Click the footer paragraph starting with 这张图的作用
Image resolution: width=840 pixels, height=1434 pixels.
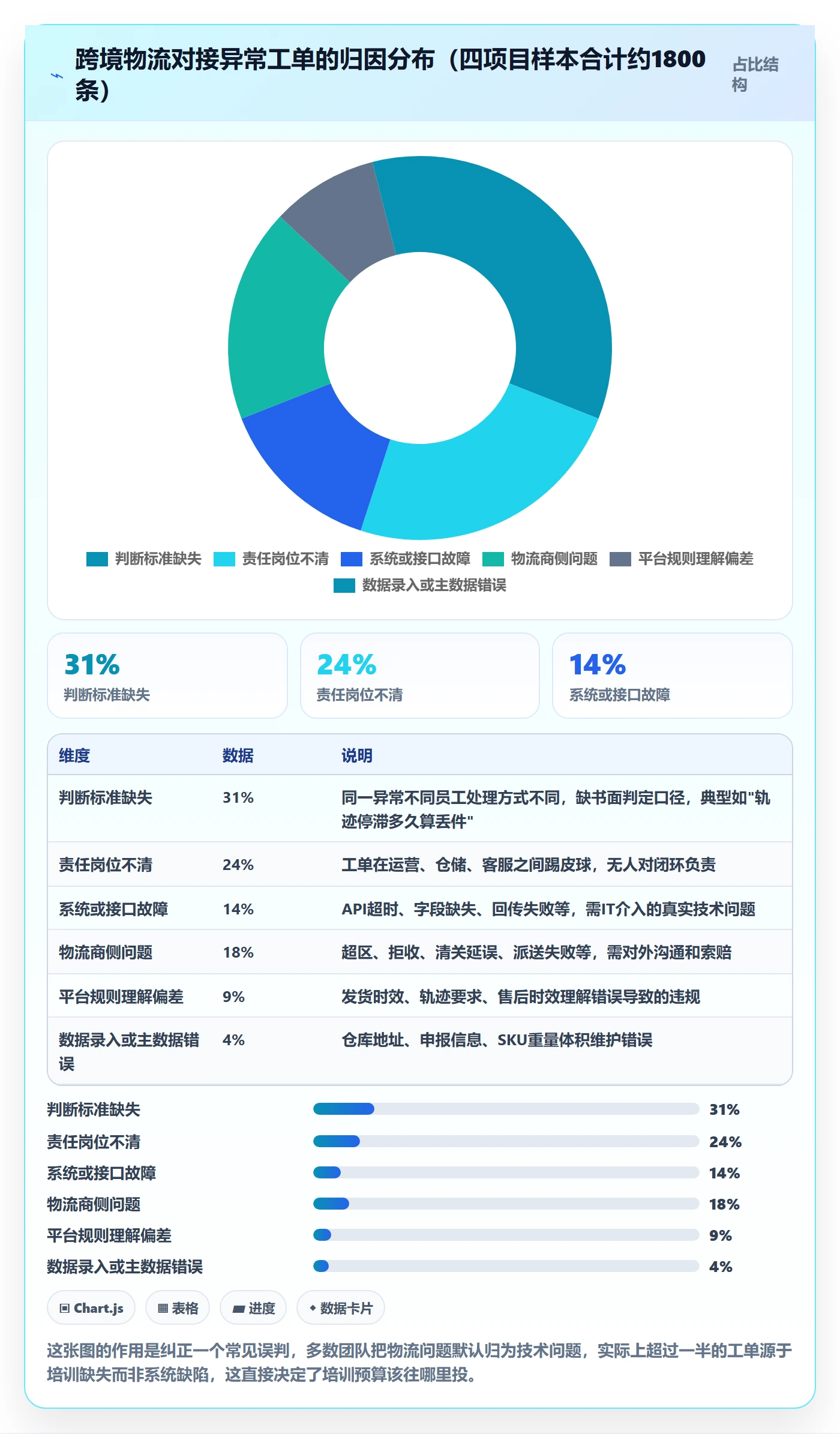420,1362
